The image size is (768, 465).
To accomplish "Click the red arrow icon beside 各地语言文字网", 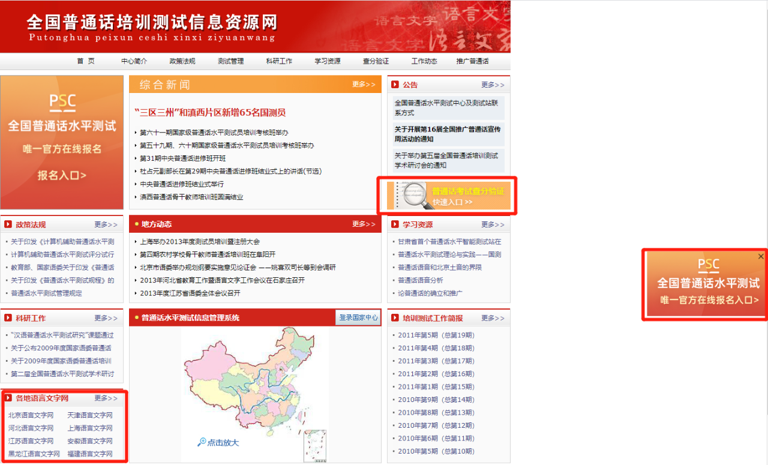I will tap(8, 398).
